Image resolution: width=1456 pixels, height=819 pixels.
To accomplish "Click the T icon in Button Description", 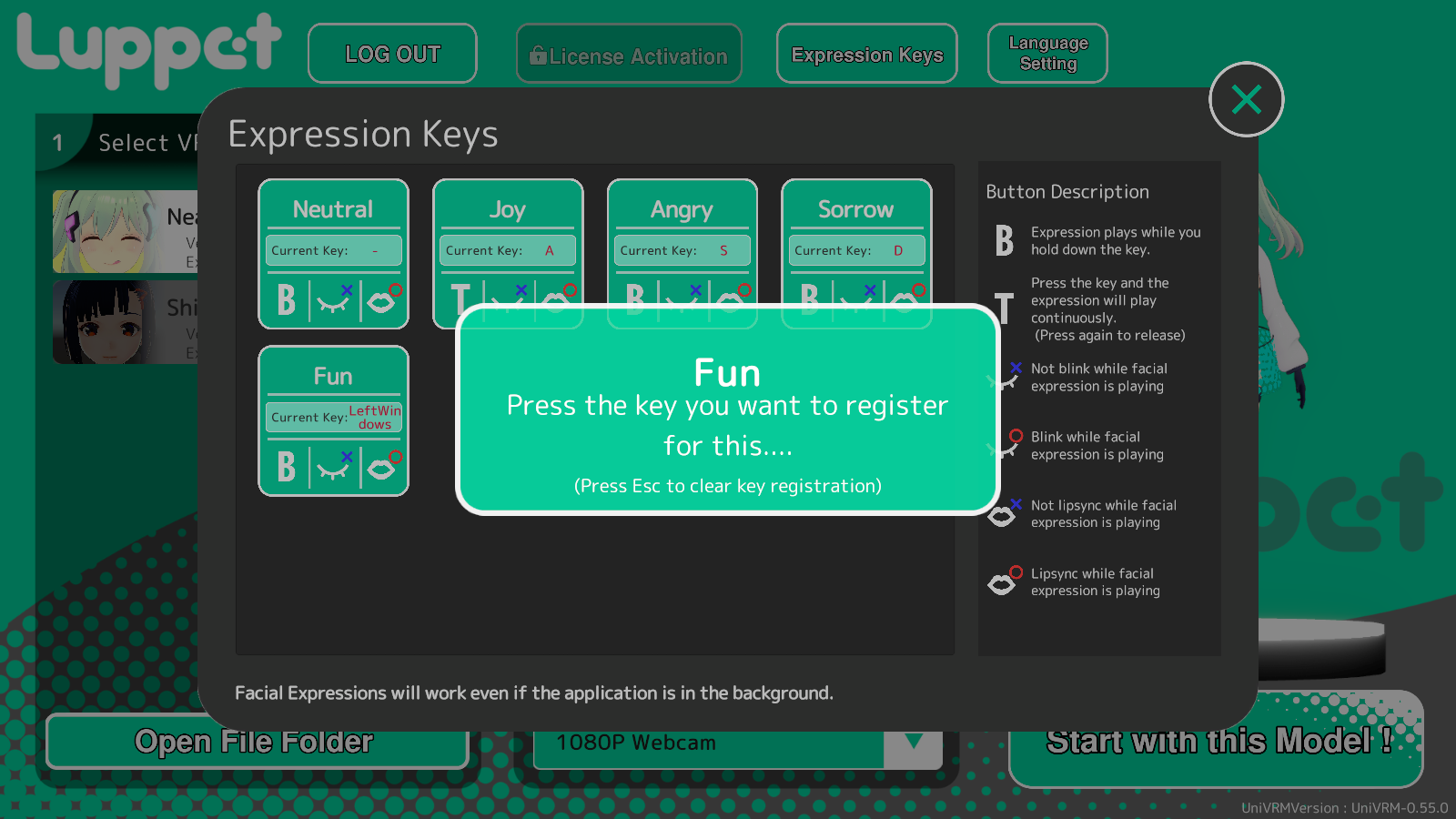I will click(1005, 308).
